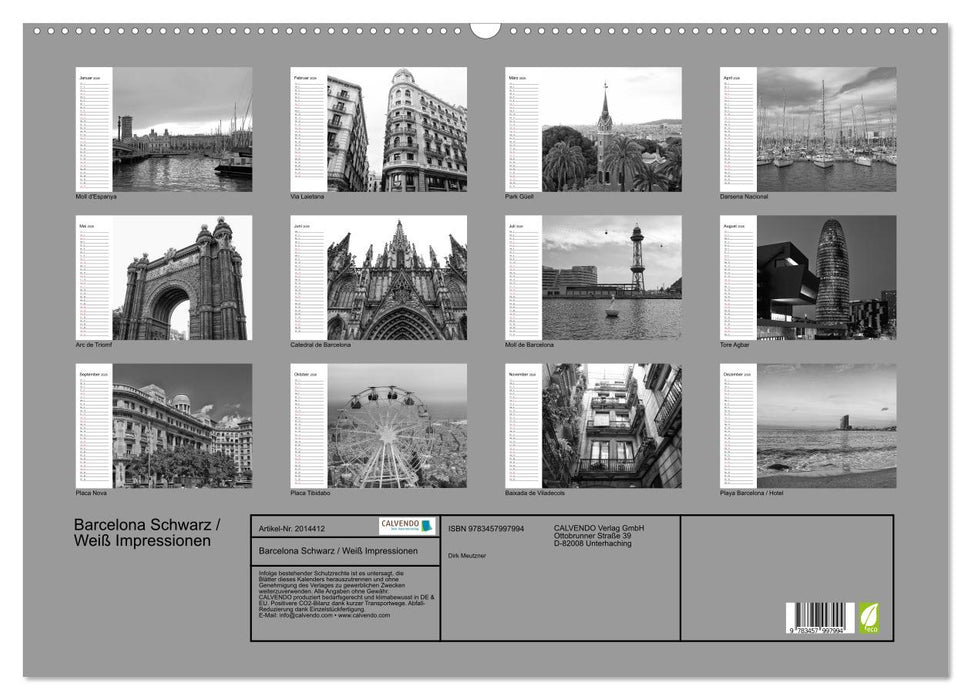Select the Arc de Triomf arch image

click(x=182, y=281)
